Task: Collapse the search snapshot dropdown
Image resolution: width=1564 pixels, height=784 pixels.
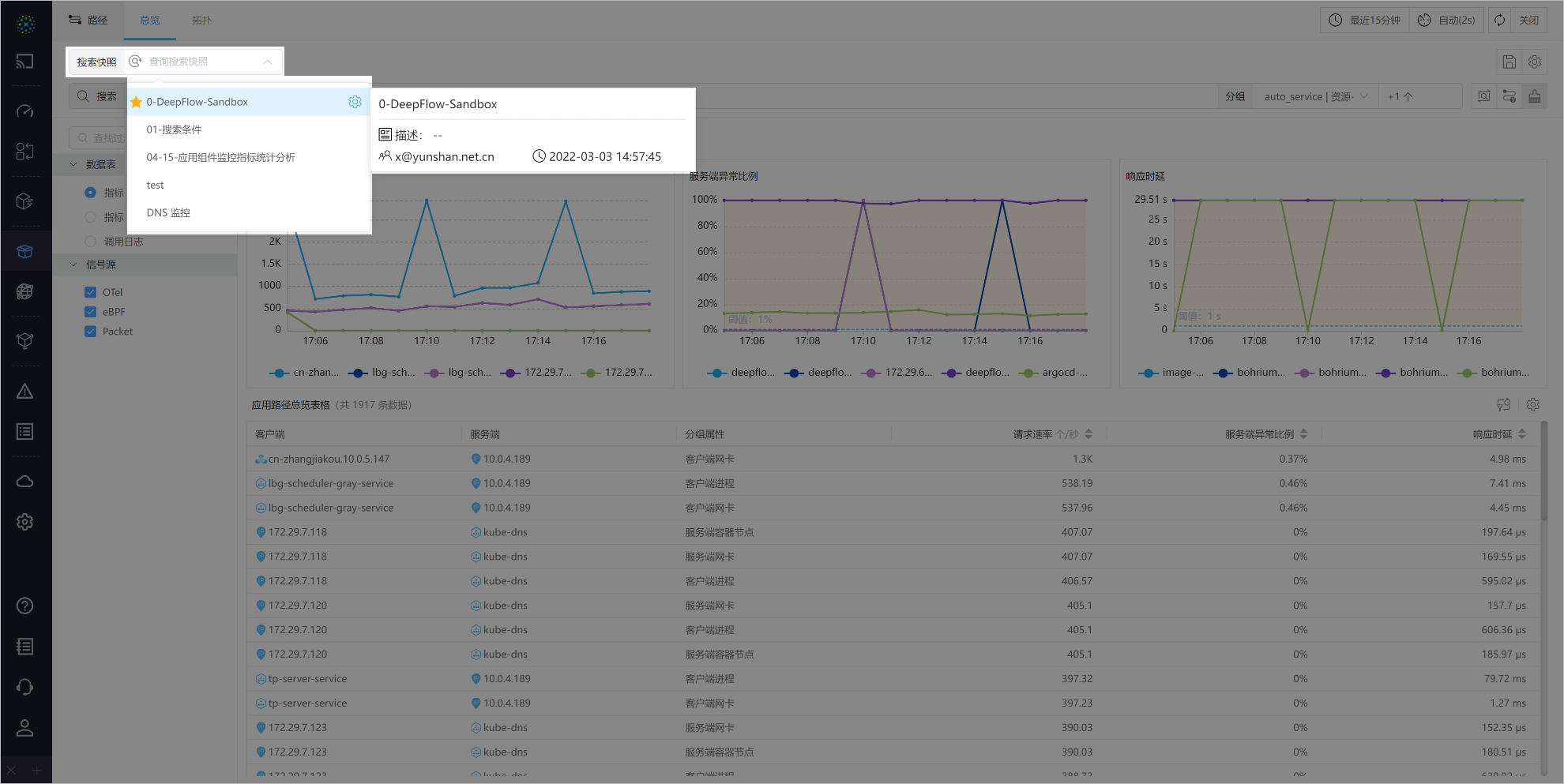Action: (267, 62)
